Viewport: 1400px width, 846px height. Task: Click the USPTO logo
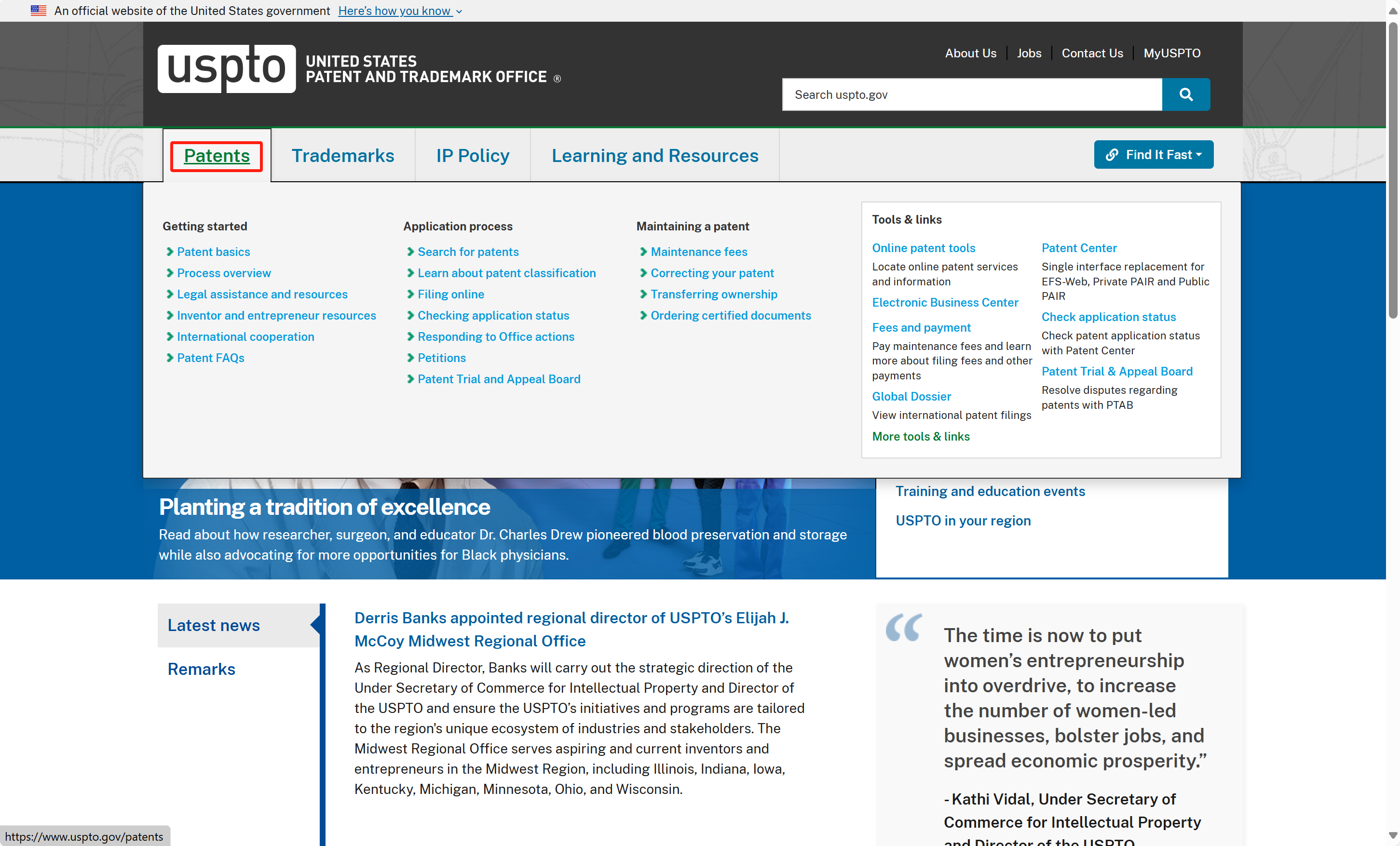click(x=226, y=68)
